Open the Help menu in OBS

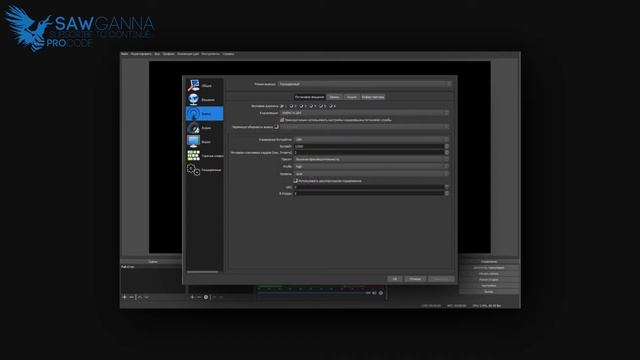(229, 54)
